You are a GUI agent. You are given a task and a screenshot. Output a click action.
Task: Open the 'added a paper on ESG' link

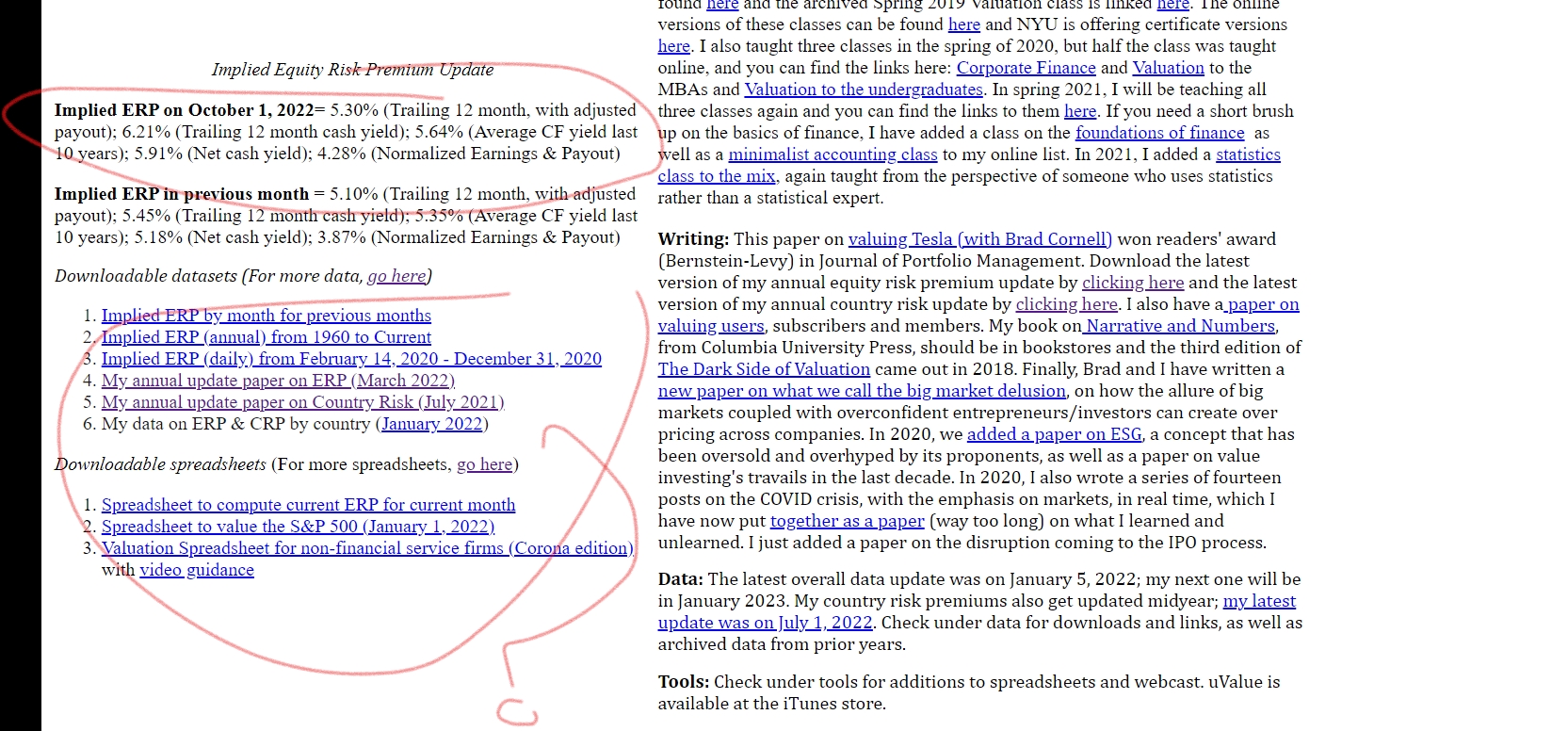pyautogui.click(x=1055, y=434)
